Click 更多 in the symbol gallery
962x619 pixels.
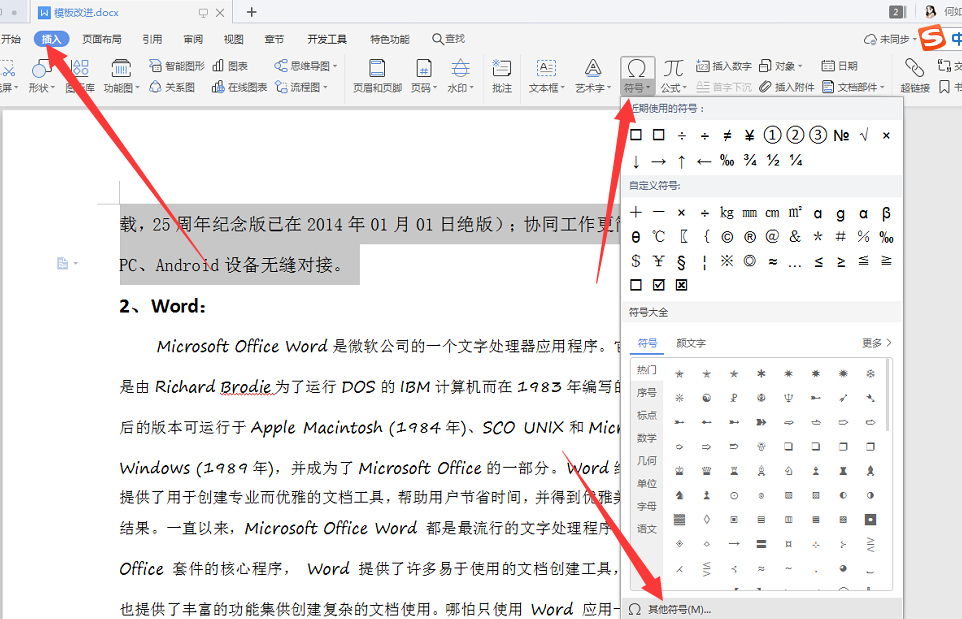(876, 343)
